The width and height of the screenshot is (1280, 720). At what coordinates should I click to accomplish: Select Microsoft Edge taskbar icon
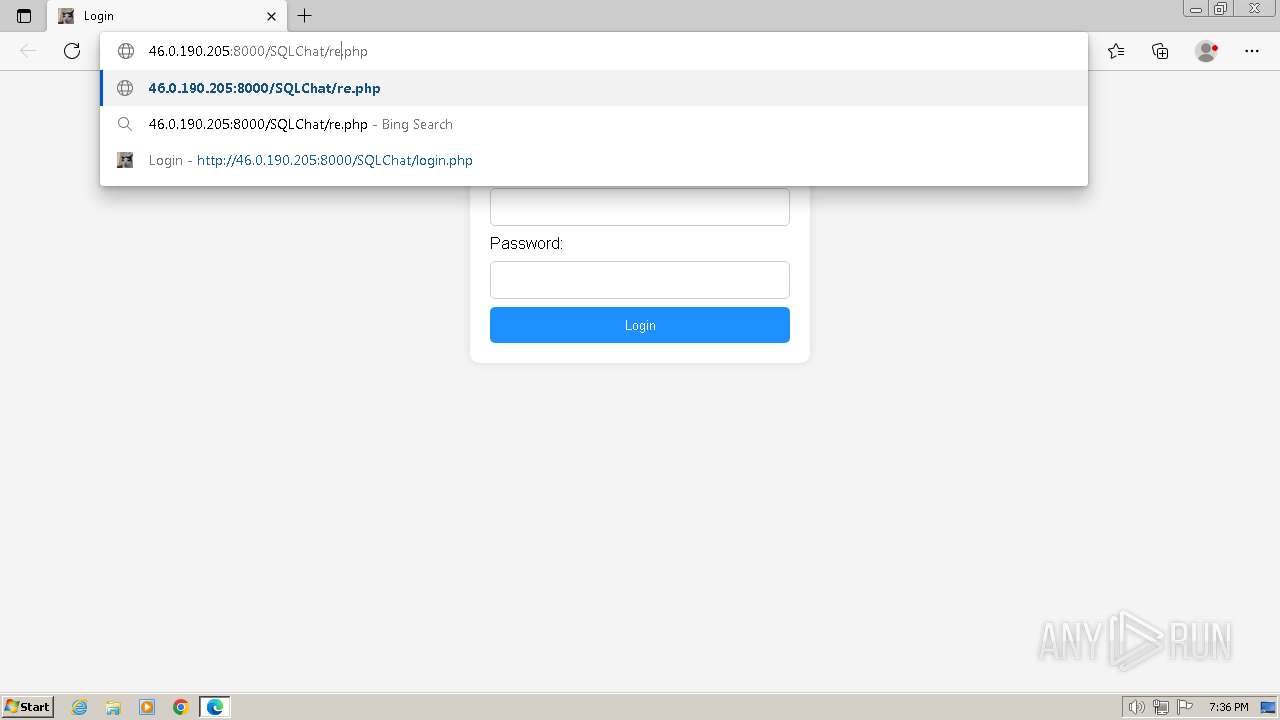[215, 707]
